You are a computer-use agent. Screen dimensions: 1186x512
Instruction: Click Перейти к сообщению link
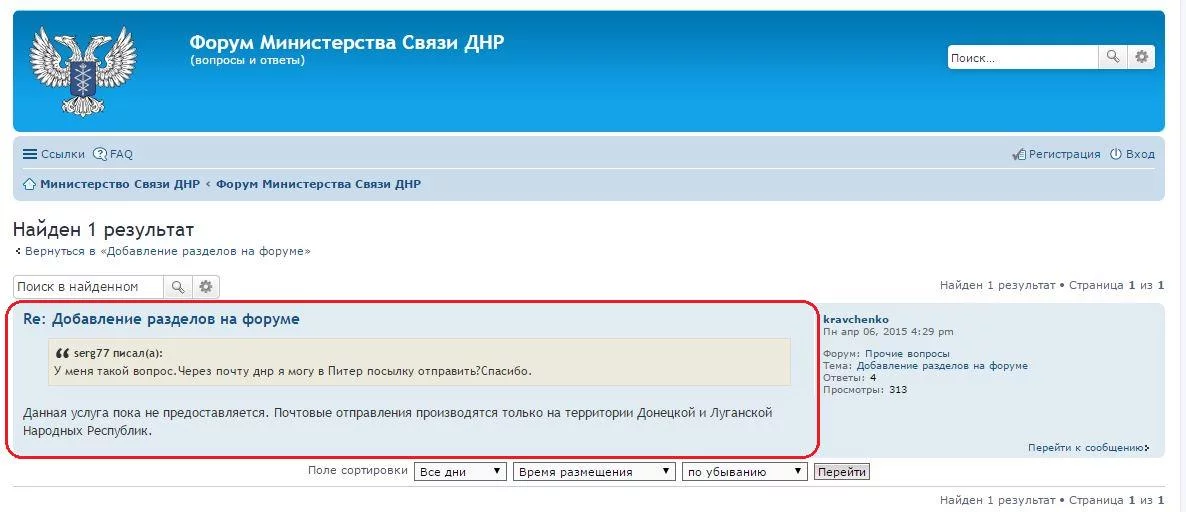(x=1088, y=448)
